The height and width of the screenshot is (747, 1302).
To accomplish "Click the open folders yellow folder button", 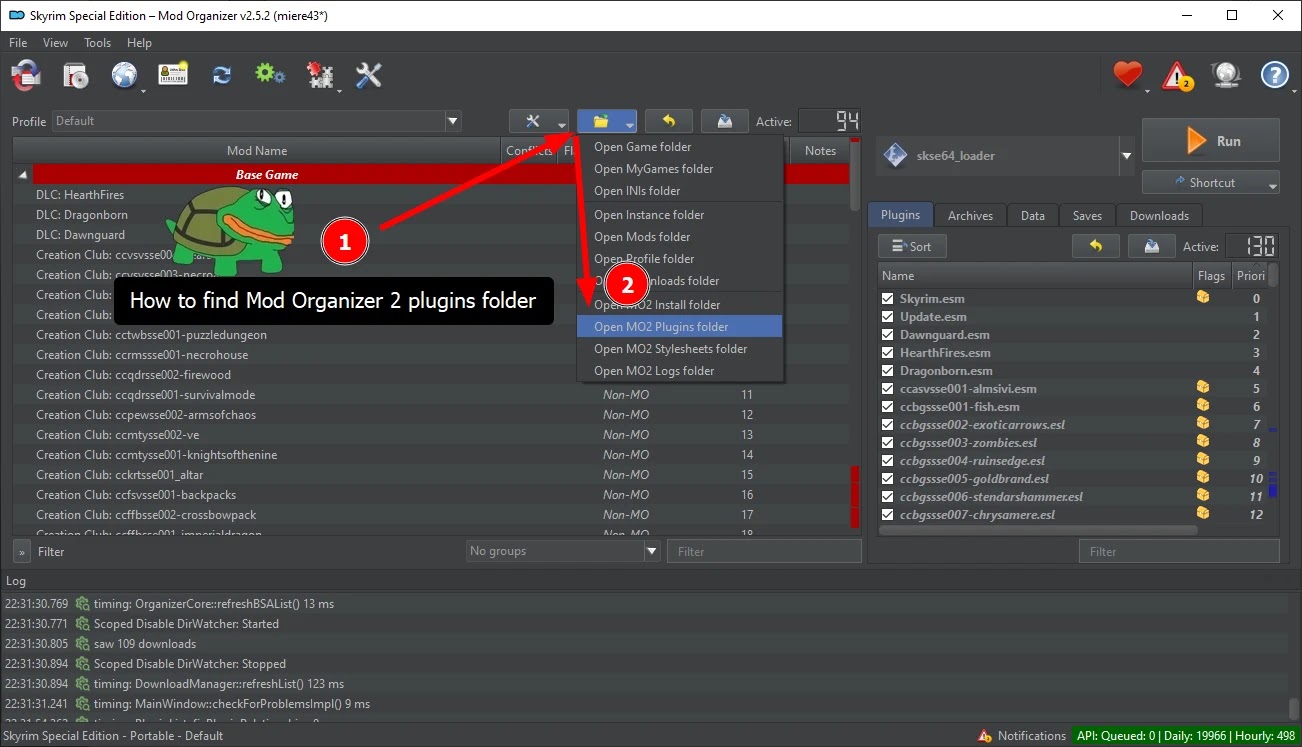I will (x=607, y=121).
